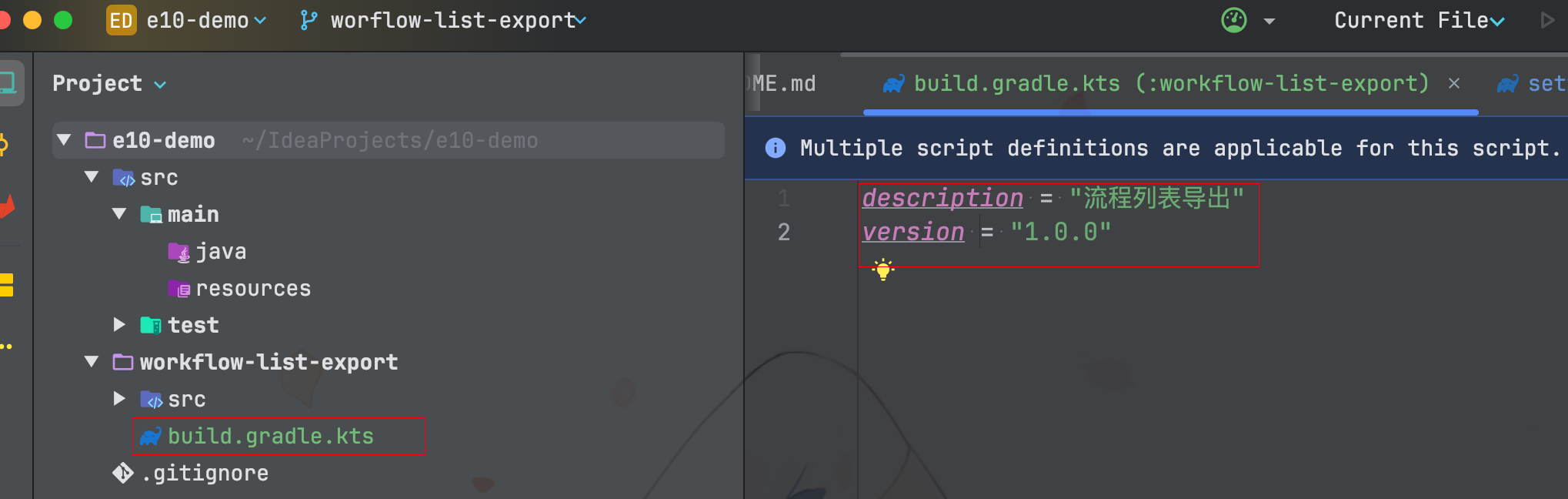Open the Project tool window sidebar icon
The image size is (1568, 499).
coord(9,82)
